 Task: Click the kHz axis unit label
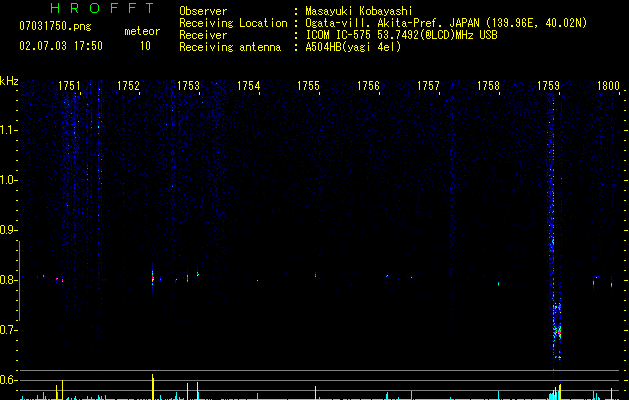tap(9, 81)
